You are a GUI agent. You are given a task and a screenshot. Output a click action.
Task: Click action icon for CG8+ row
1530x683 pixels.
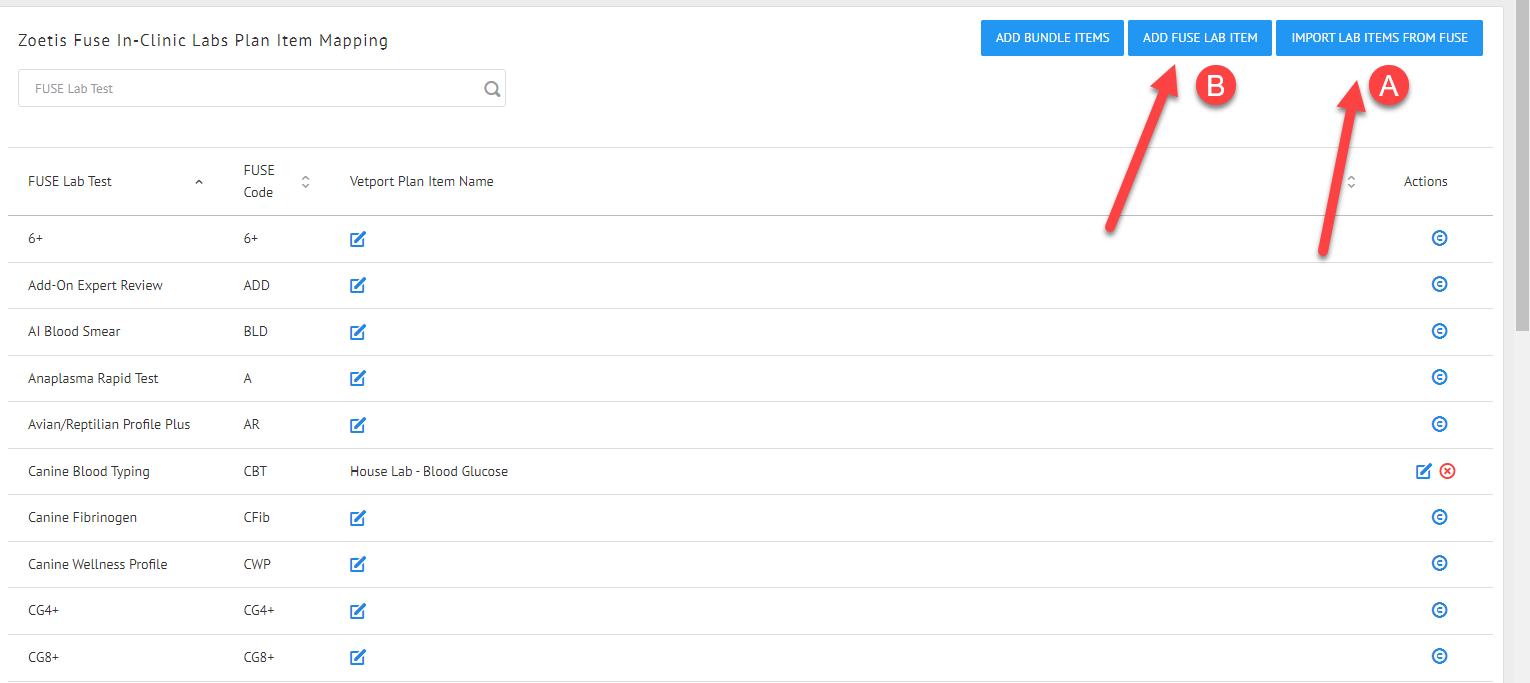pyautogui.click(x=1440, y=656)
